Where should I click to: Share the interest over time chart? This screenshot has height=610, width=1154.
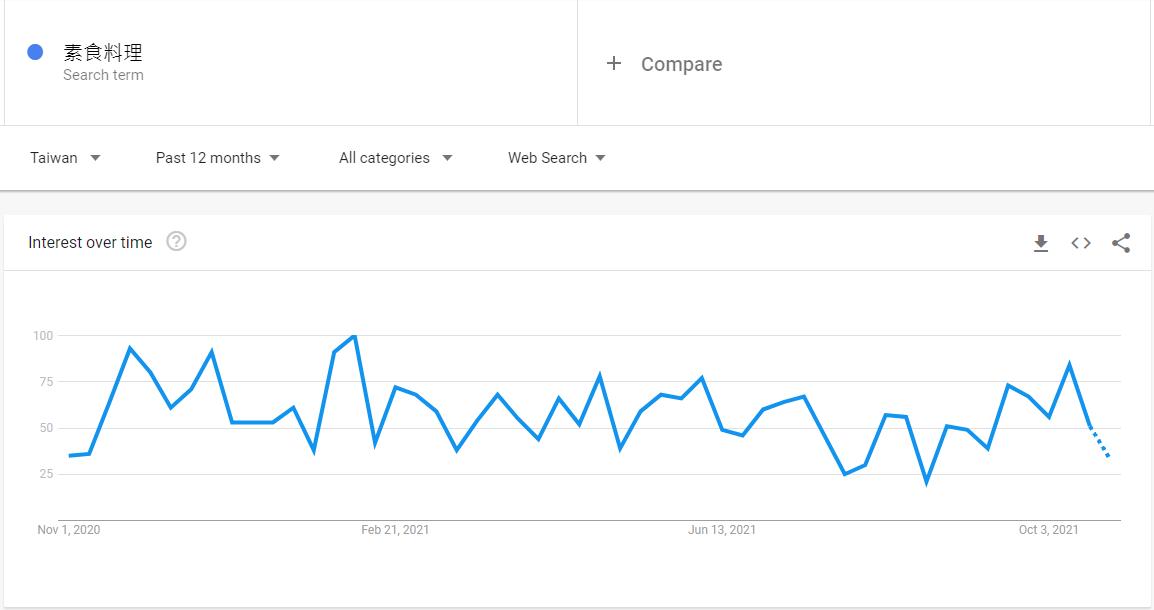pos(1121,243)
